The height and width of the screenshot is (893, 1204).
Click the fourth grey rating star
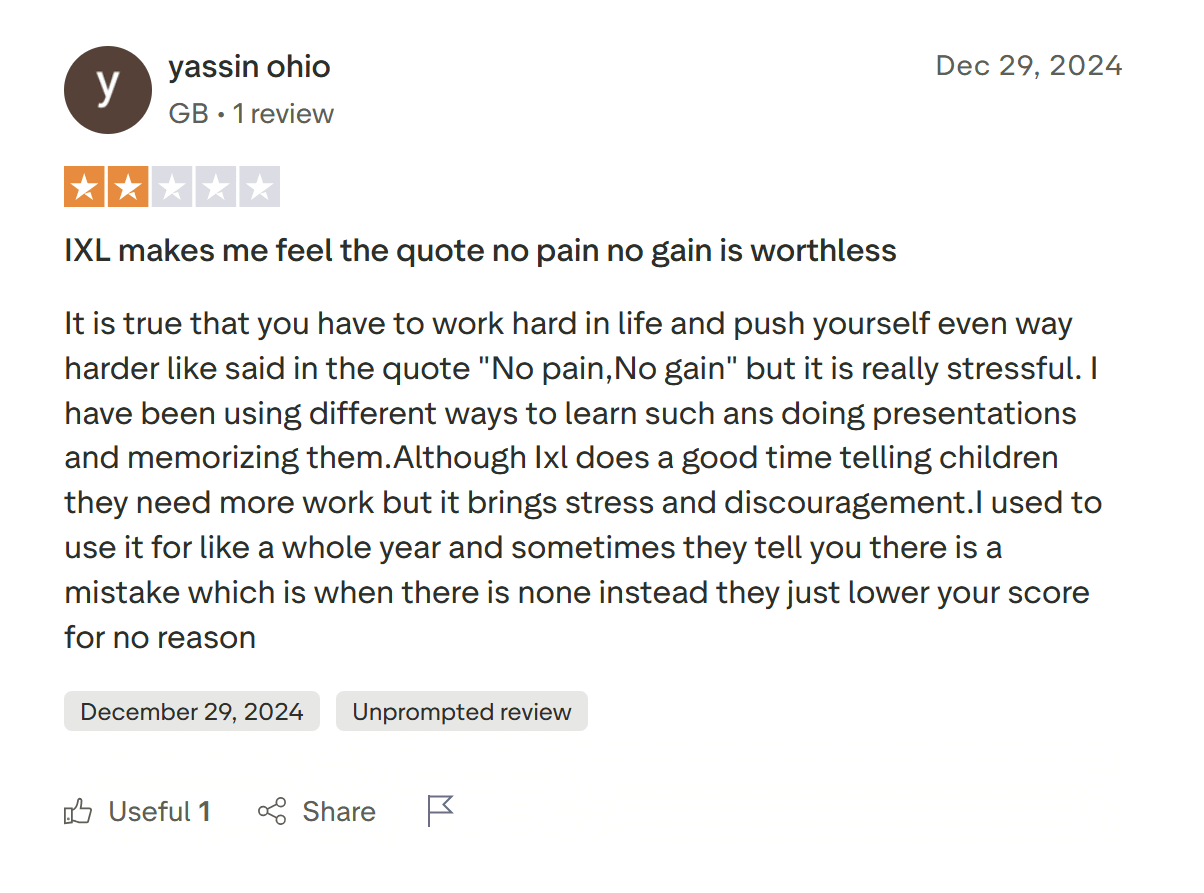[x=215, y=188]
